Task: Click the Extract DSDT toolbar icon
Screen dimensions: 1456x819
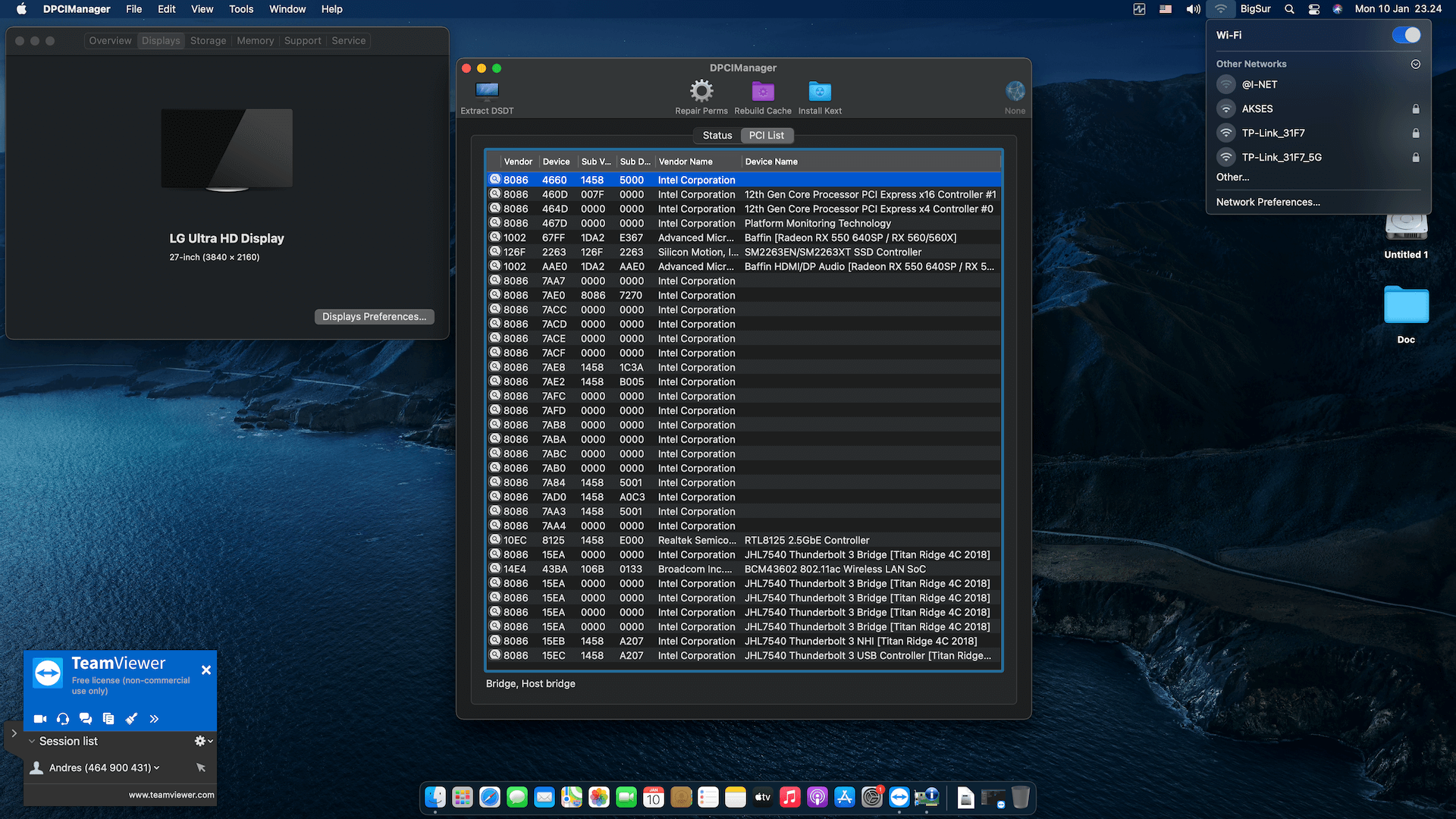Action: [486, 93]
